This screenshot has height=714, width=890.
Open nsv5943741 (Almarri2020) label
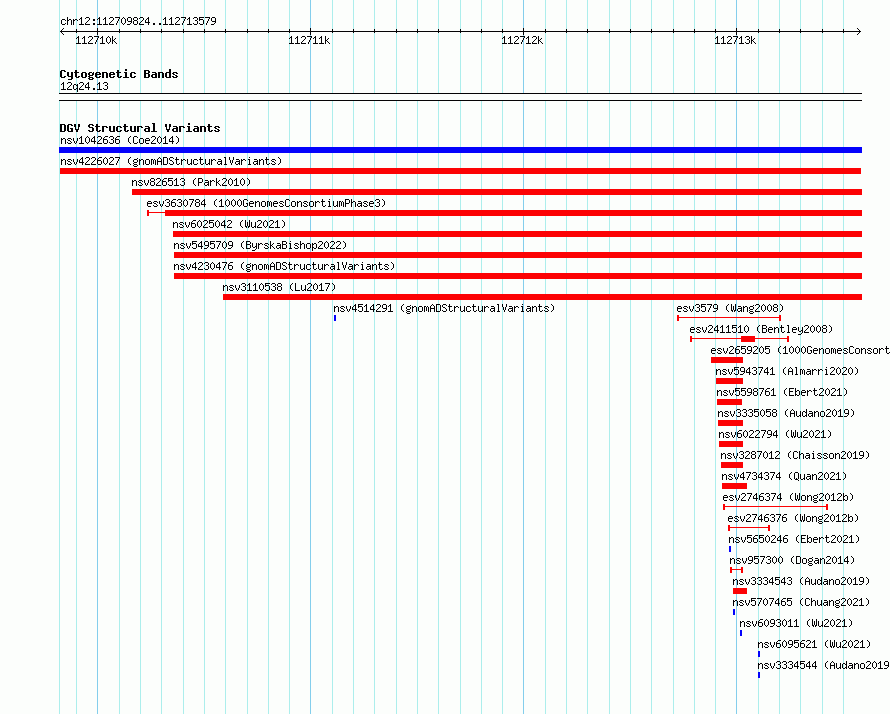(787, 371)
